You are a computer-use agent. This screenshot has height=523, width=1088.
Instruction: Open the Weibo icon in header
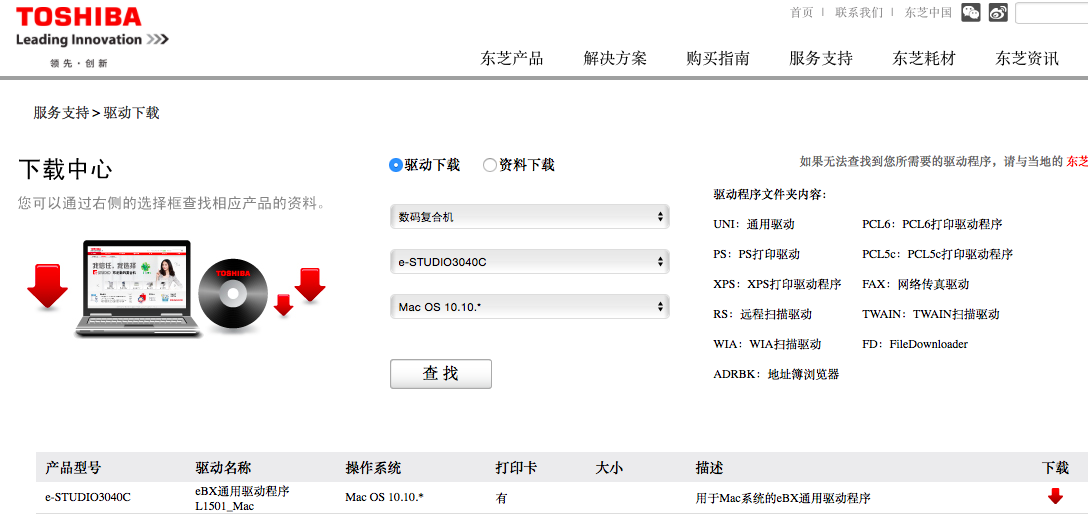[998, 12]
